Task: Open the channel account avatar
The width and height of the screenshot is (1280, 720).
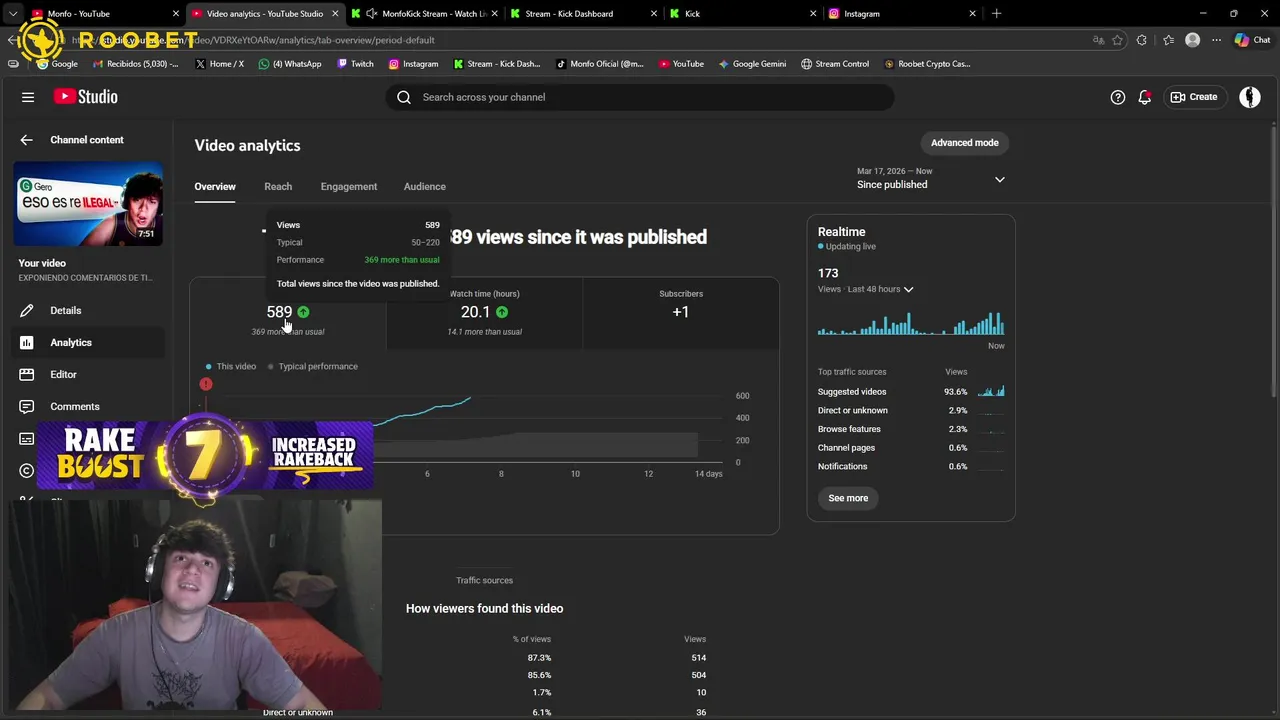Action: point(1250,97)
